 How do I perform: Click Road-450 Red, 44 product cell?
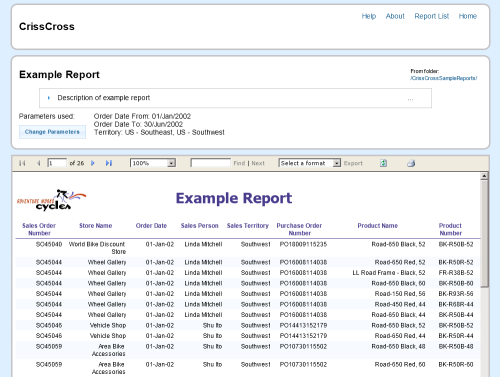coord(400,304)
